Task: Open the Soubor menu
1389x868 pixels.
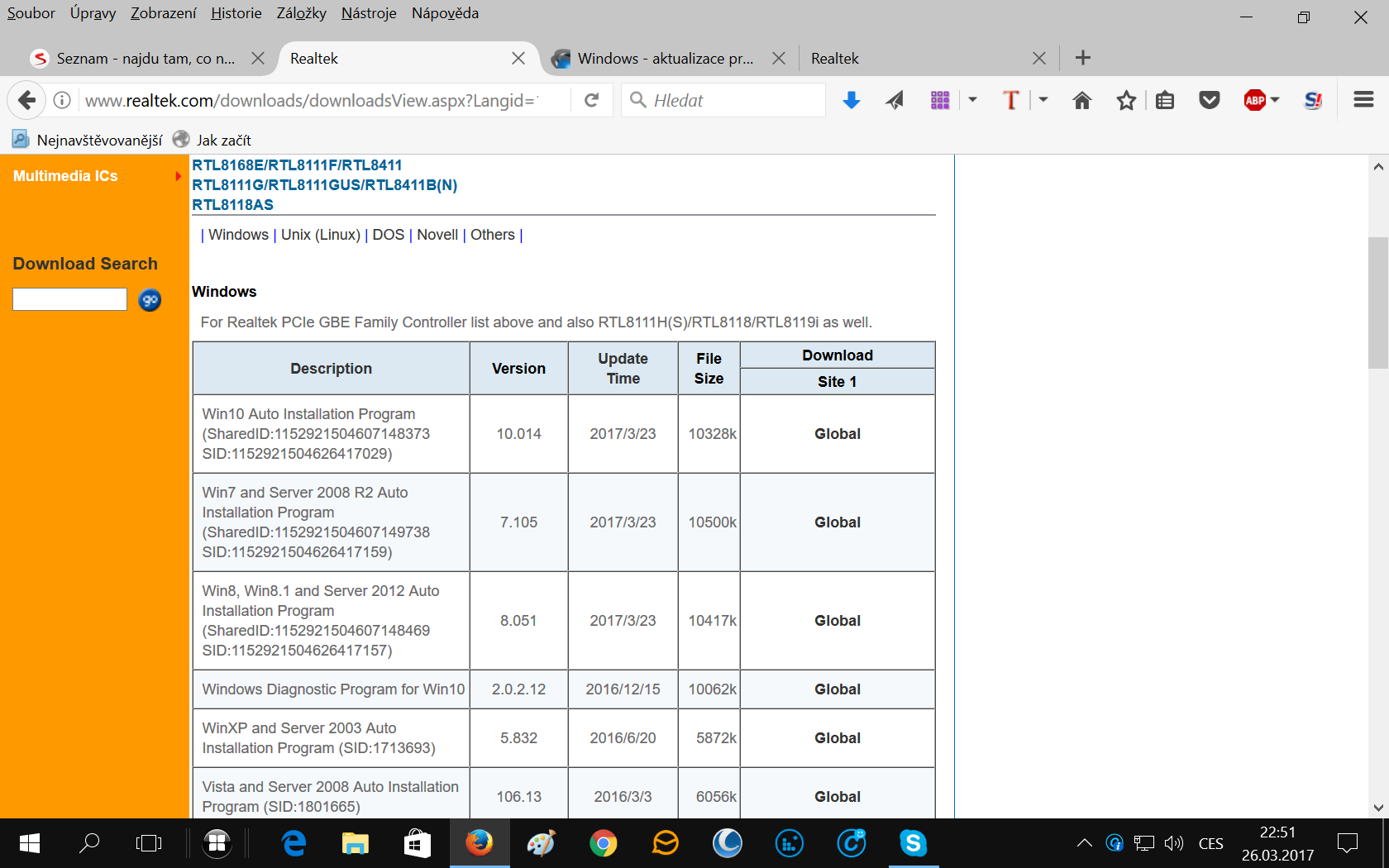Action: 31,13
